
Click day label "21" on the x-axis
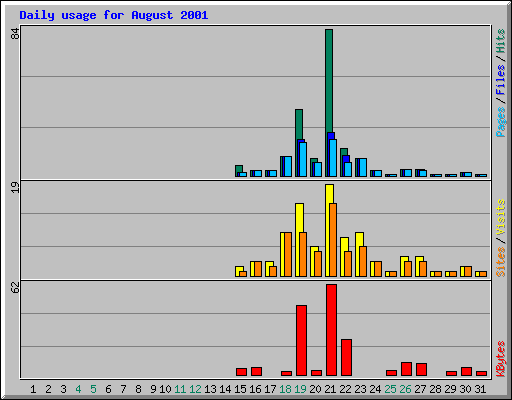(x=330, y=389)
